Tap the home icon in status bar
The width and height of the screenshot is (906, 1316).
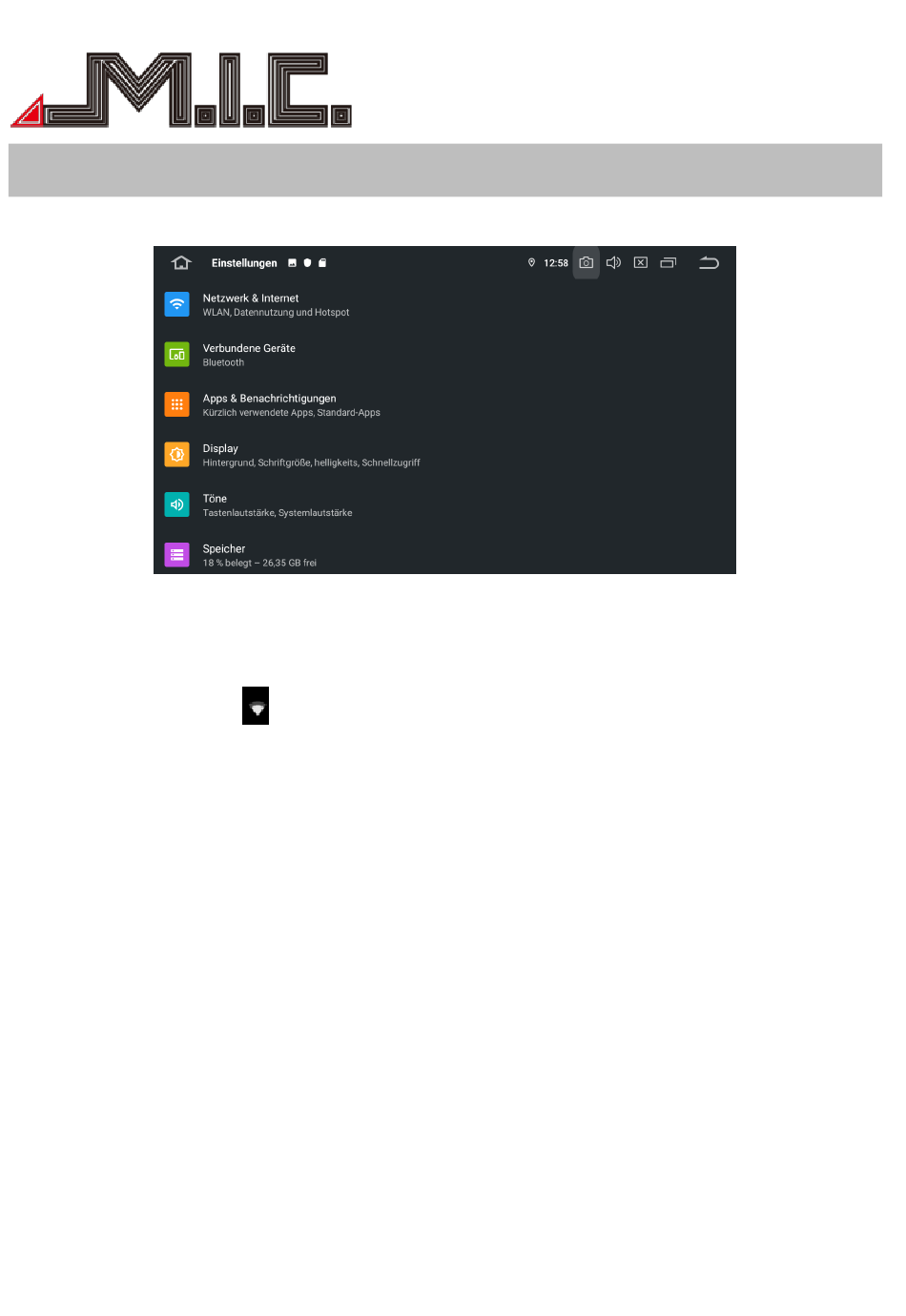[181, 263]
